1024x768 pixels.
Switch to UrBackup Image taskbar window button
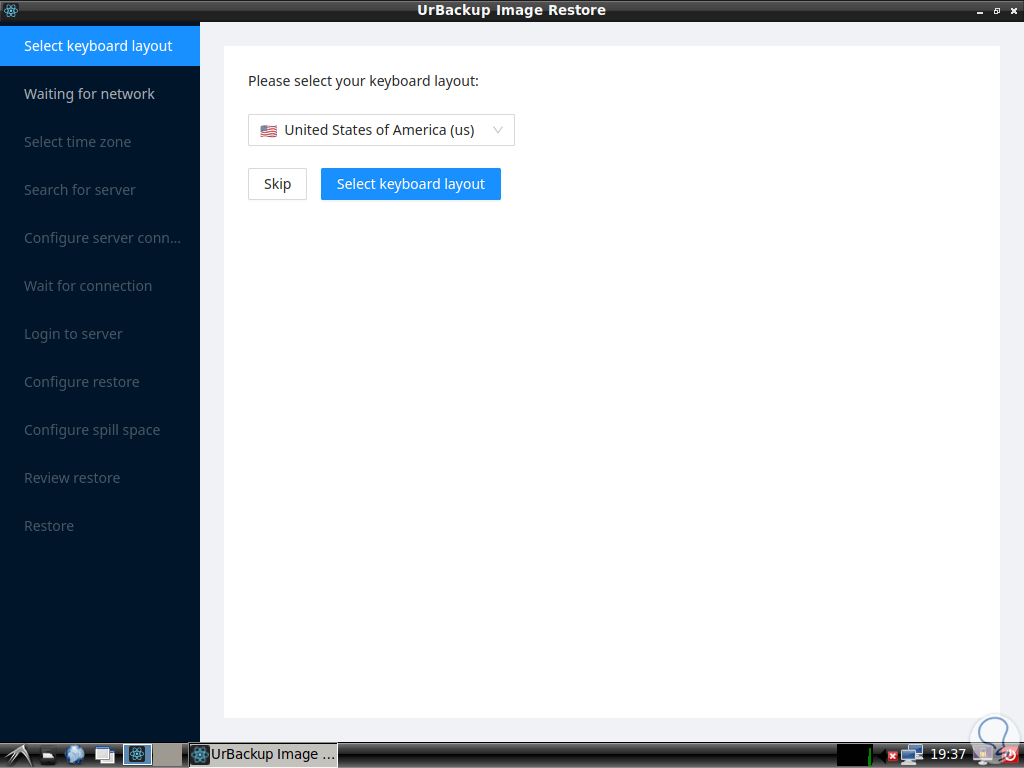coord(264,755)
